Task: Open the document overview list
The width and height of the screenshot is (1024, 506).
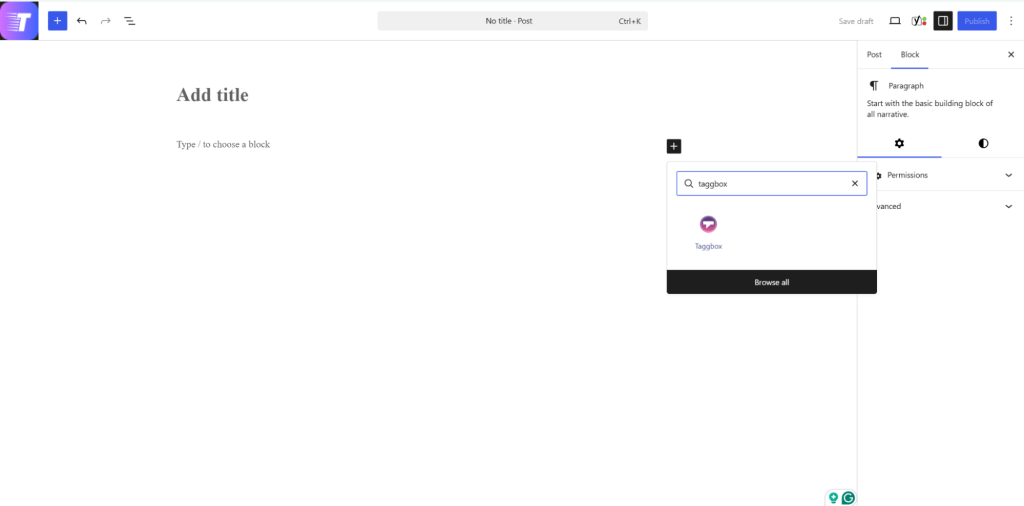Action: 130,21
